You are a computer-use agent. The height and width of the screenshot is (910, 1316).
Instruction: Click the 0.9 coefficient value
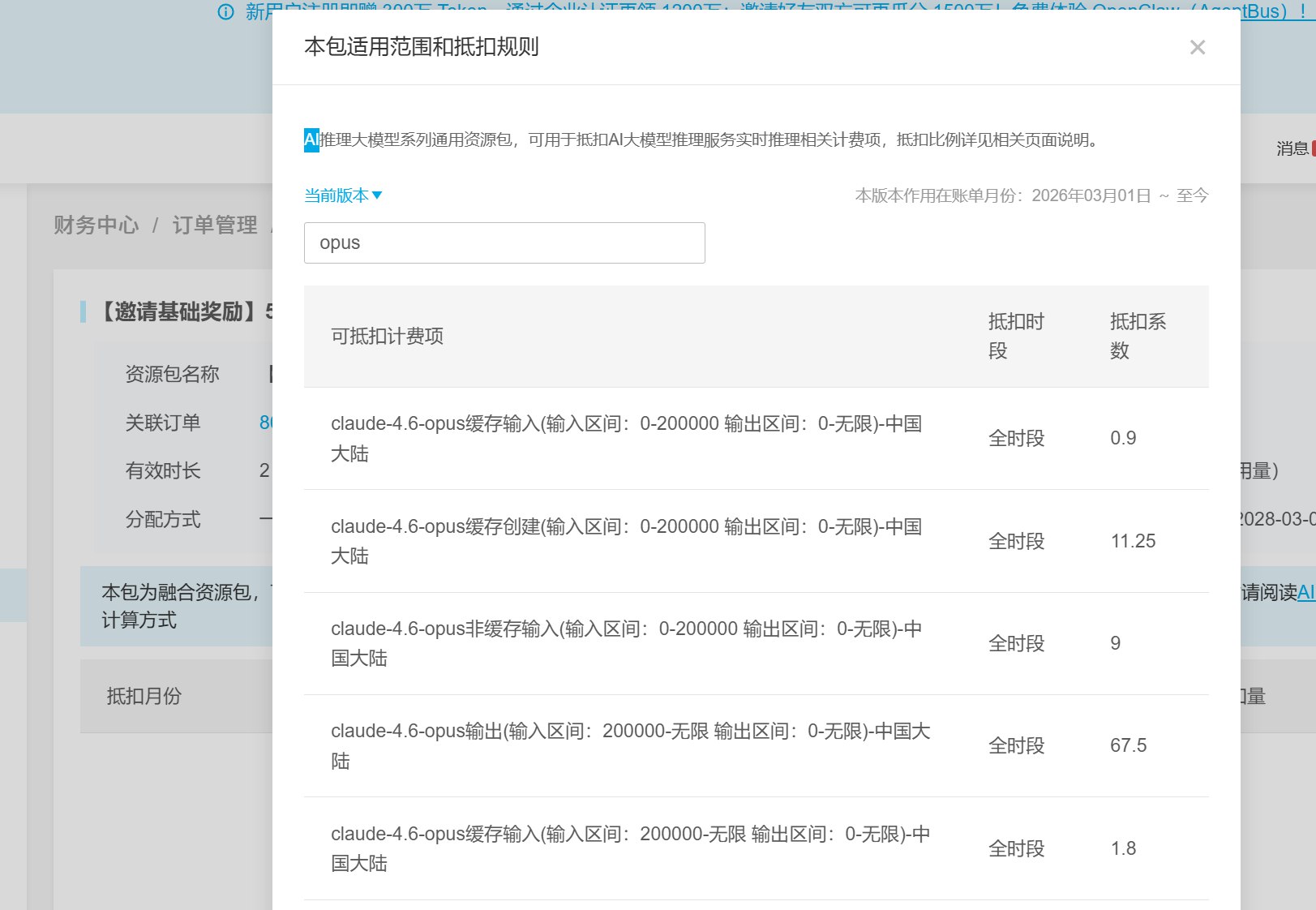click(1123, 439)
